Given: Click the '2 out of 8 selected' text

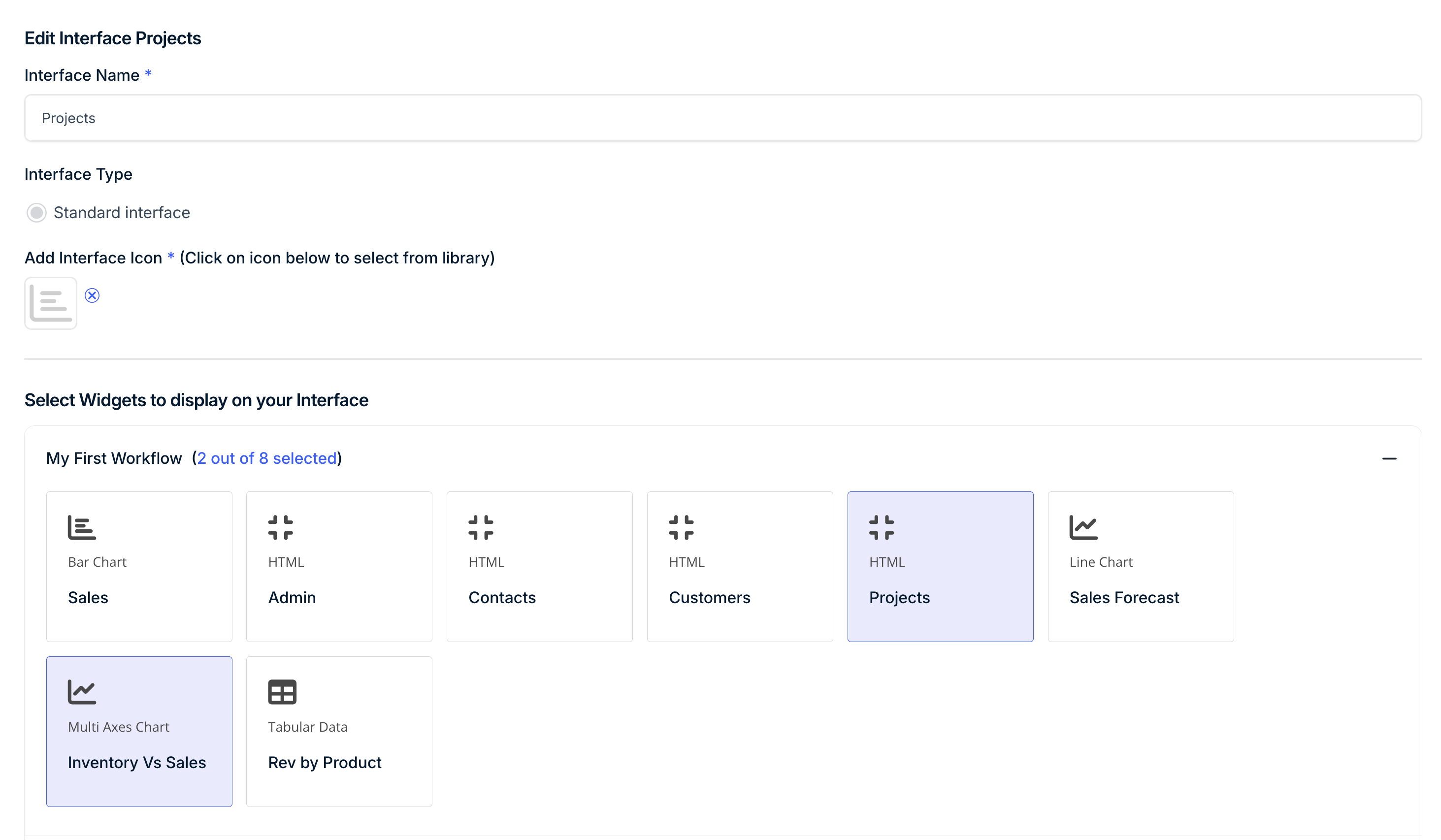Looking at the screenshot, I should click(267, 458).
